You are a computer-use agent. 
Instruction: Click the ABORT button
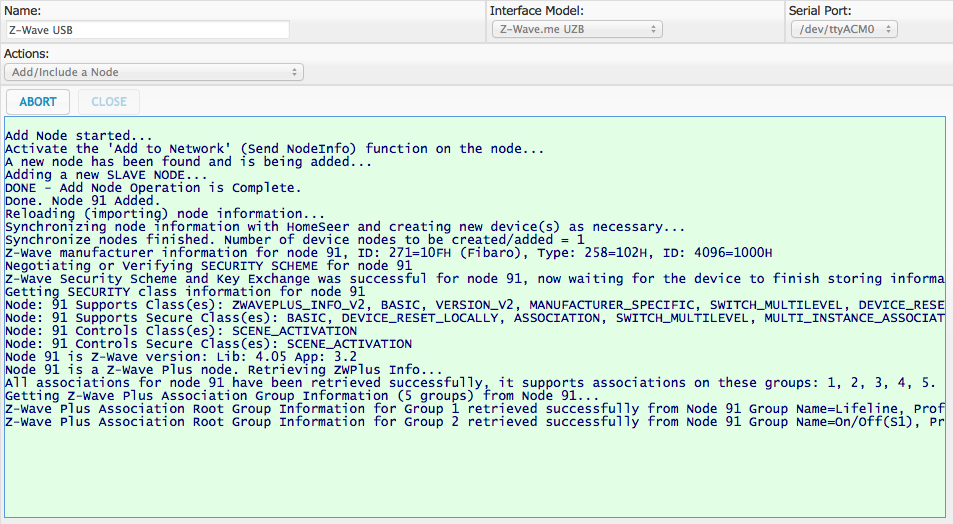tap(38, 102)
